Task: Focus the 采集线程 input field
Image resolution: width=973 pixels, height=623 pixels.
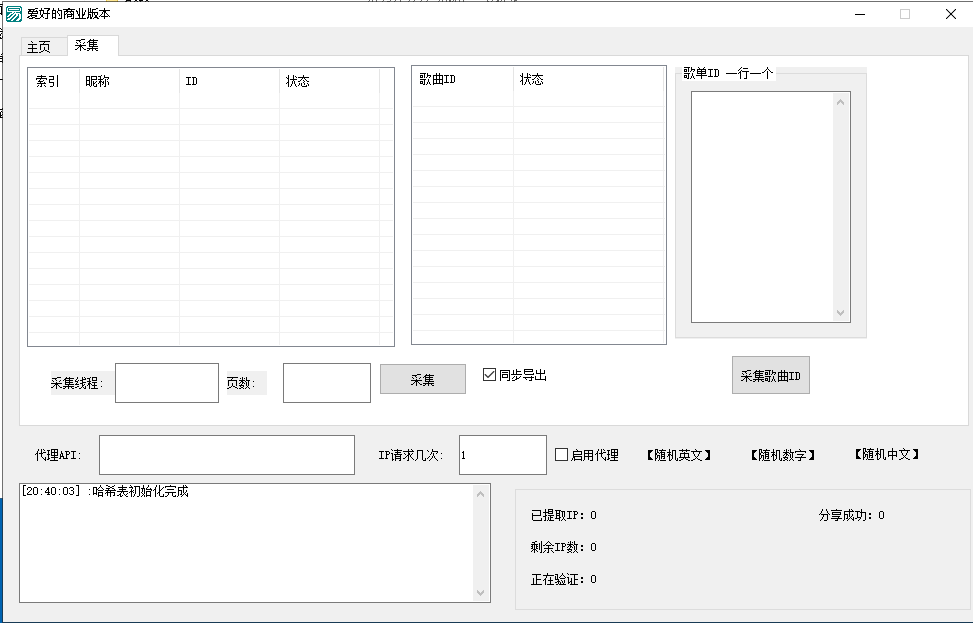Action: [x=166, y=383]
